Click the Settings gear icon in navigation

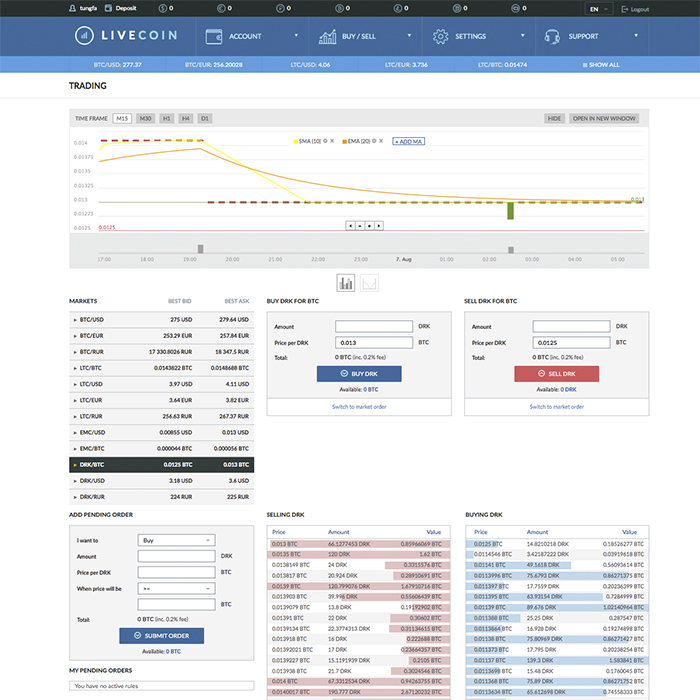tap(440, 36)
